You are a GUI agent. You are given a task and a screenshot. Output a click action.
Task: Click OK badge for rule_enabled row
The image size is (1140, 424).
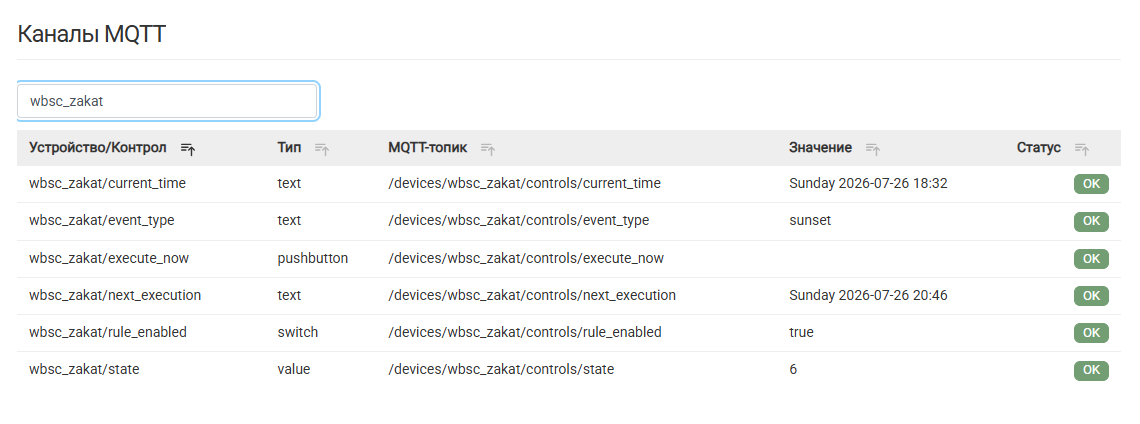coord(1091,332)
